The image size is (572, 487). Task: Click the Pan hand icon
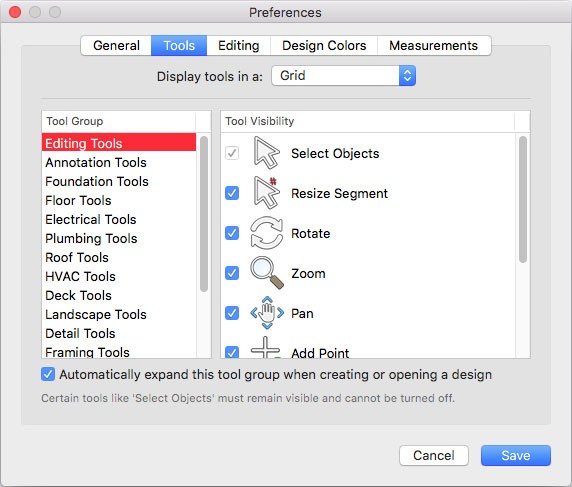click(267, 313)
